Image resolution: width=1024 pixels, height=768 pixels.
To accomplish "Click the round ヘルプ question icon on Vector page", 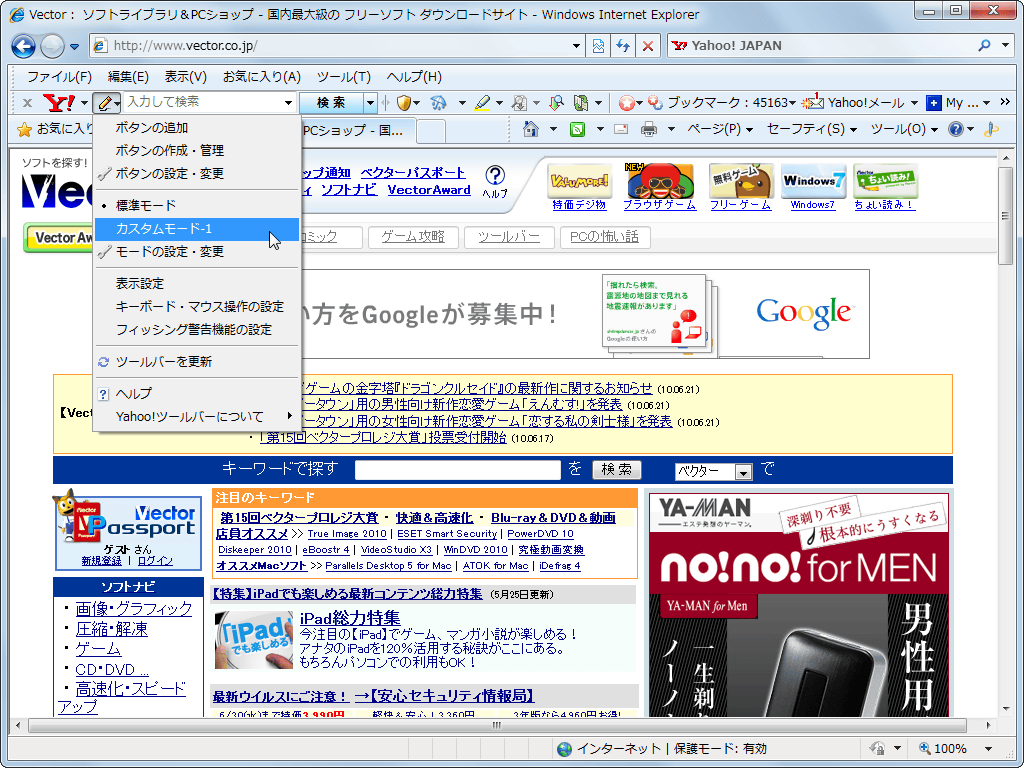I will click(495, 175).
